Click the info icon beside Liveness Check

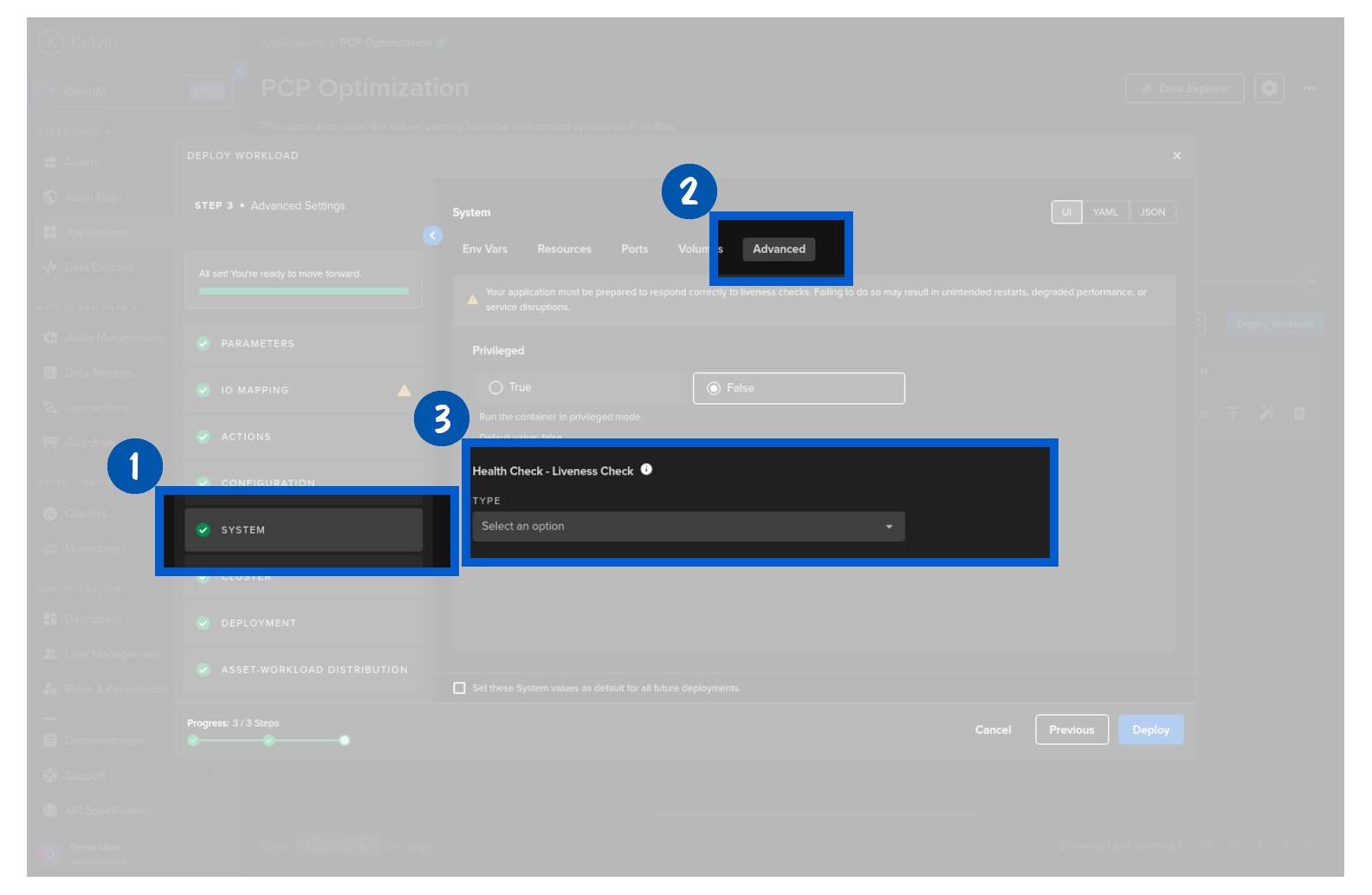(646, 470)
